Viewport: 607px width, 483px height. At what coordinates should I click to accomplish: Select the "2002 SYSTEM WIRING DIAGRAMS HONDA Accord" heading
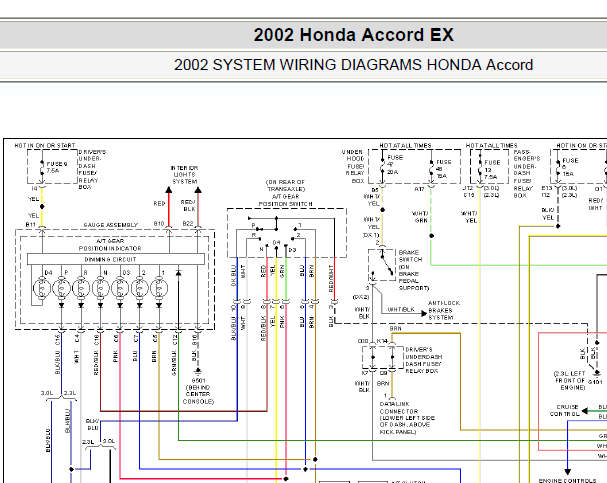(353, 65)
